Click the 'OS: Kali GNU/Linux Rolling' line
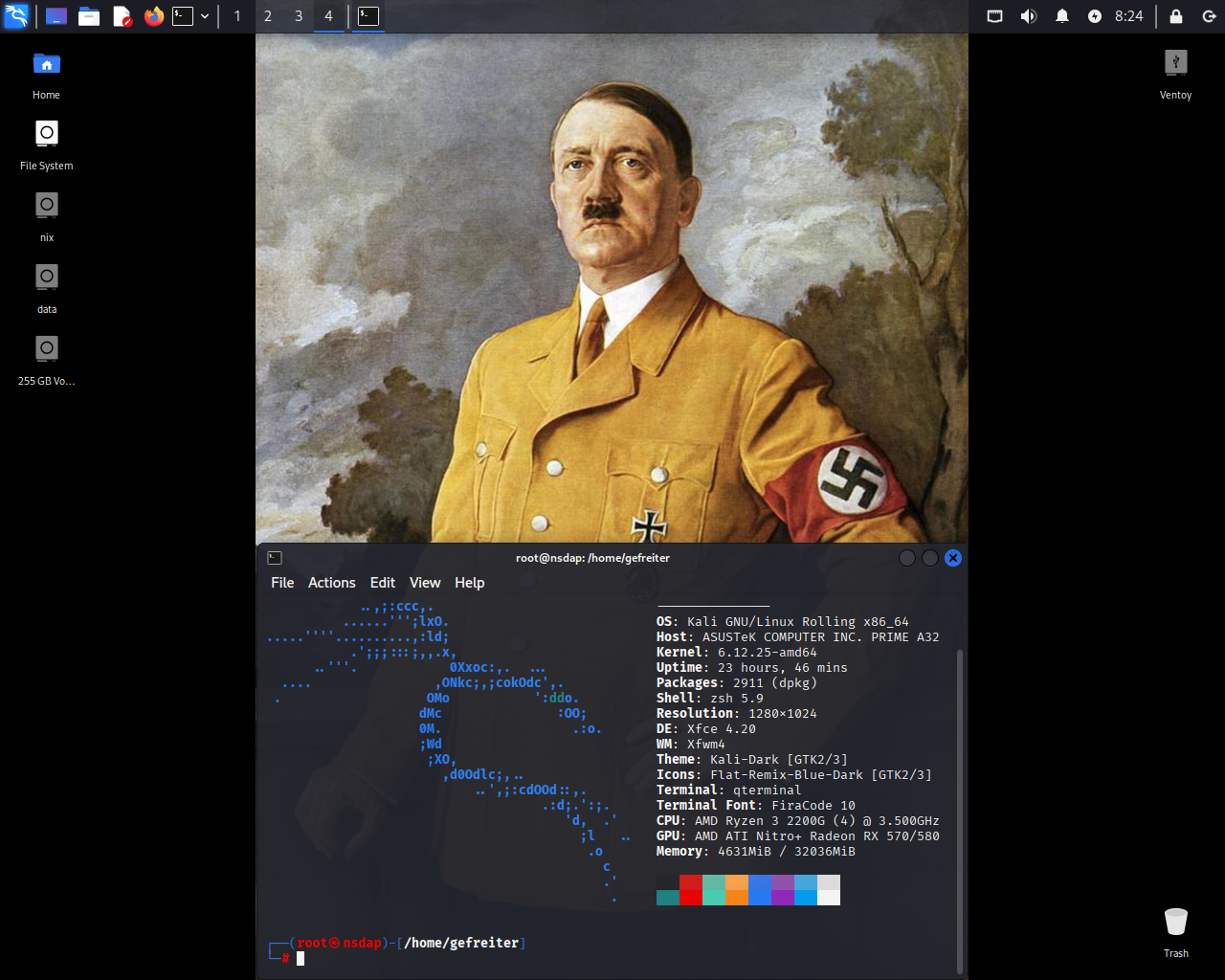Image resolution: width=1225 pixels, height=980 pixels. (783, 622)
